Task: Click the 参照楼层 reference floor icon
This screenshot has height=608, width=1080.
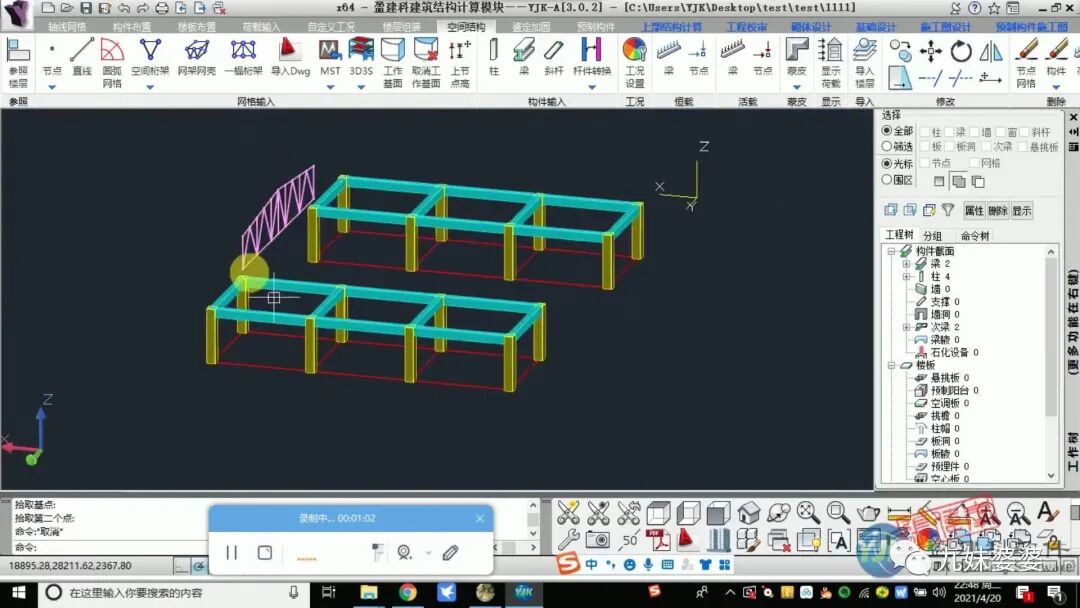Action: [x=18, y=63]
